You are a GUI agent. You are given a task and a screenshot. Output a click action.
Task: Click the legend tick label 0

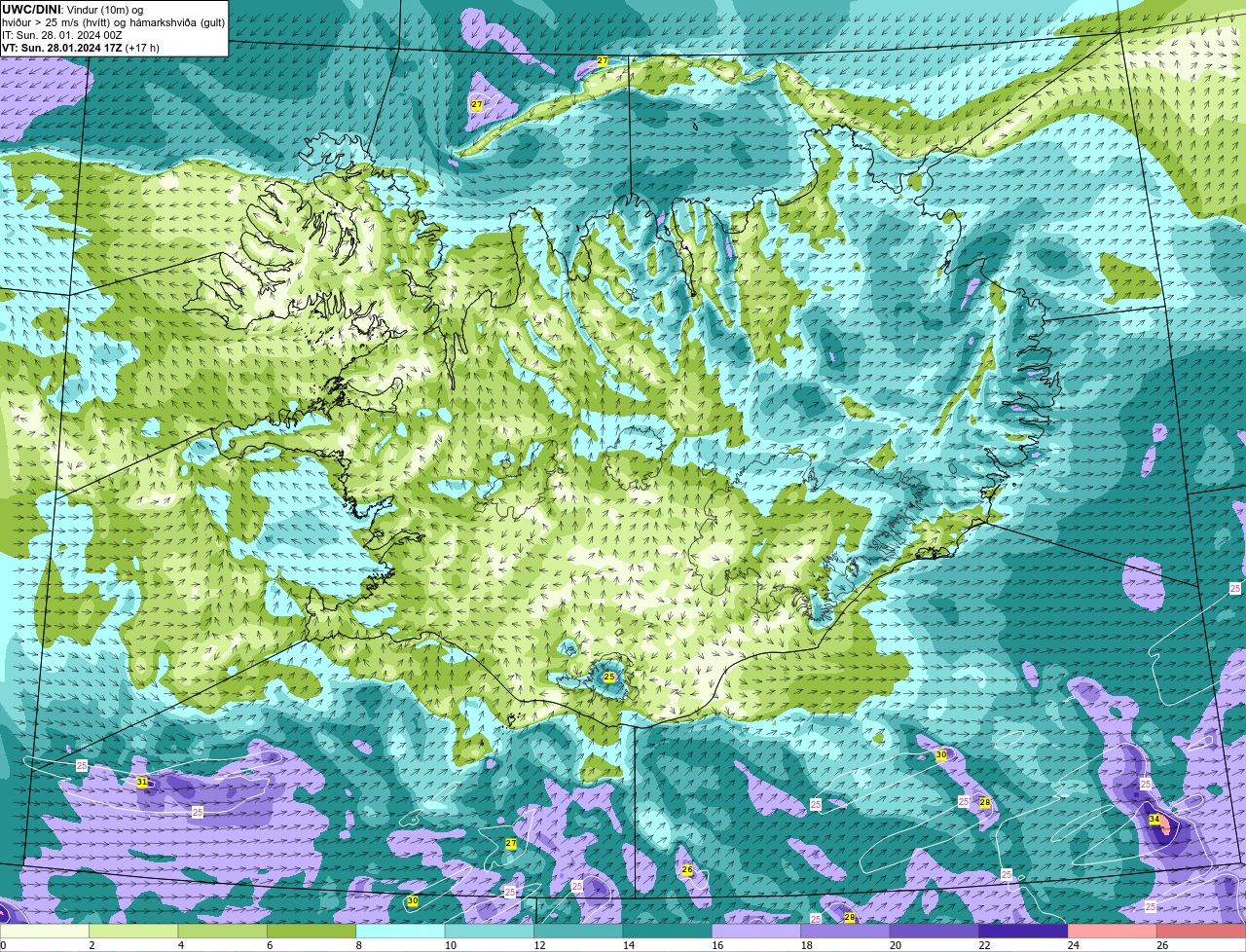(3, 945)
